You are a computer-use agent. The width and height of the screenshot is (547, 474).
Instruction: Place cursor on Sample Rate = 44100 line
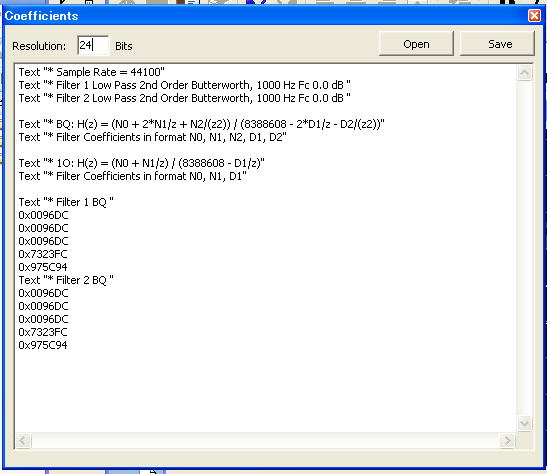click(91, 72)
